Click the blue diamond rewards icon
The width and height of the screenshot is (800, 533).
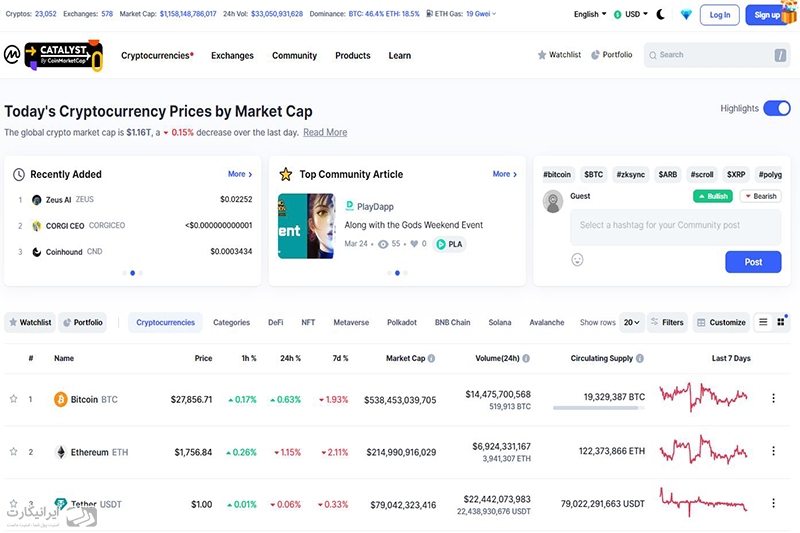point(686,15)
